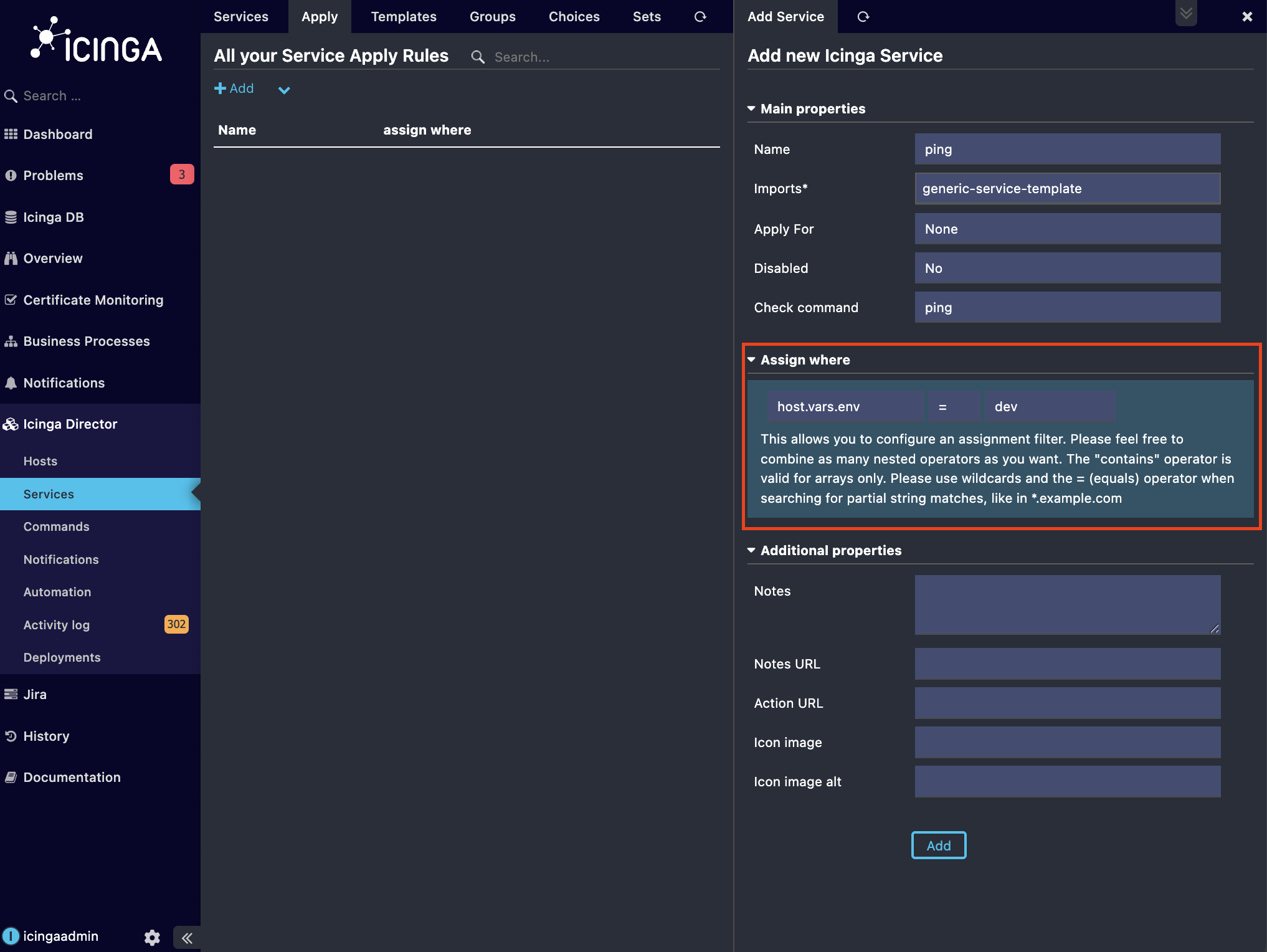Click the Dashboard grid icon
This screenshot has height=952, width=1267.
click(x=11, y=134)
